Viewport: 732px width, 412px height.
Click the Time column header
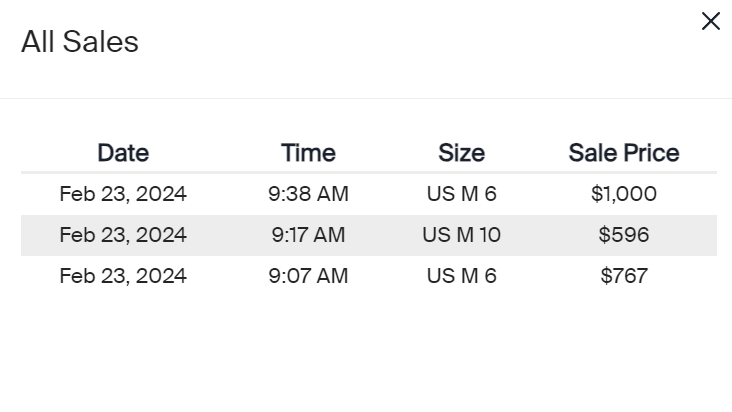pyautogui.click(x=308, y=153)
